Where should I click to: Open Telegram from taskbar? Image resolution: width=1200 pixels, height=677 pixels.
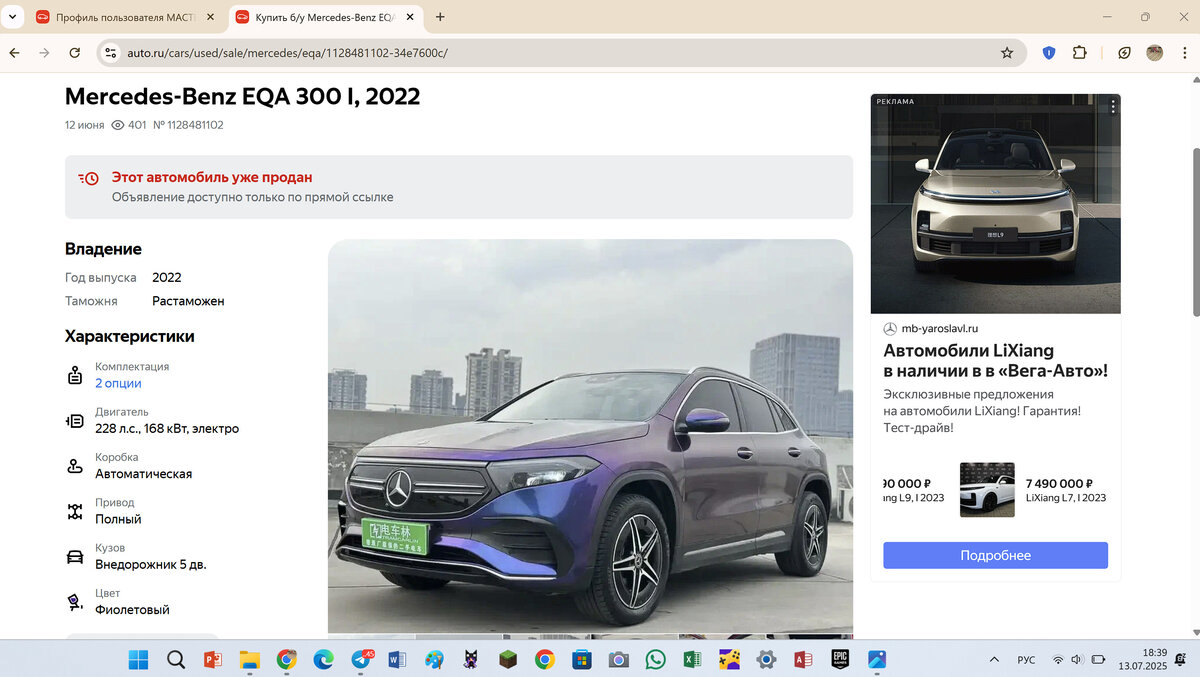[x=360, y=659]
